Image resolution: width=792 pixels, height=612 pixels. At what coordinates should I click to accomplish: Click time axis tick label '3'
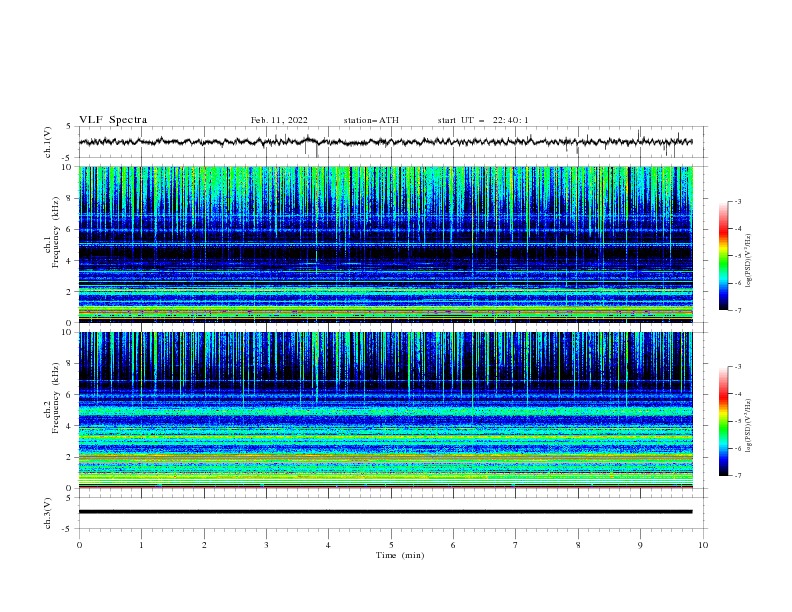tap(266, 545)
